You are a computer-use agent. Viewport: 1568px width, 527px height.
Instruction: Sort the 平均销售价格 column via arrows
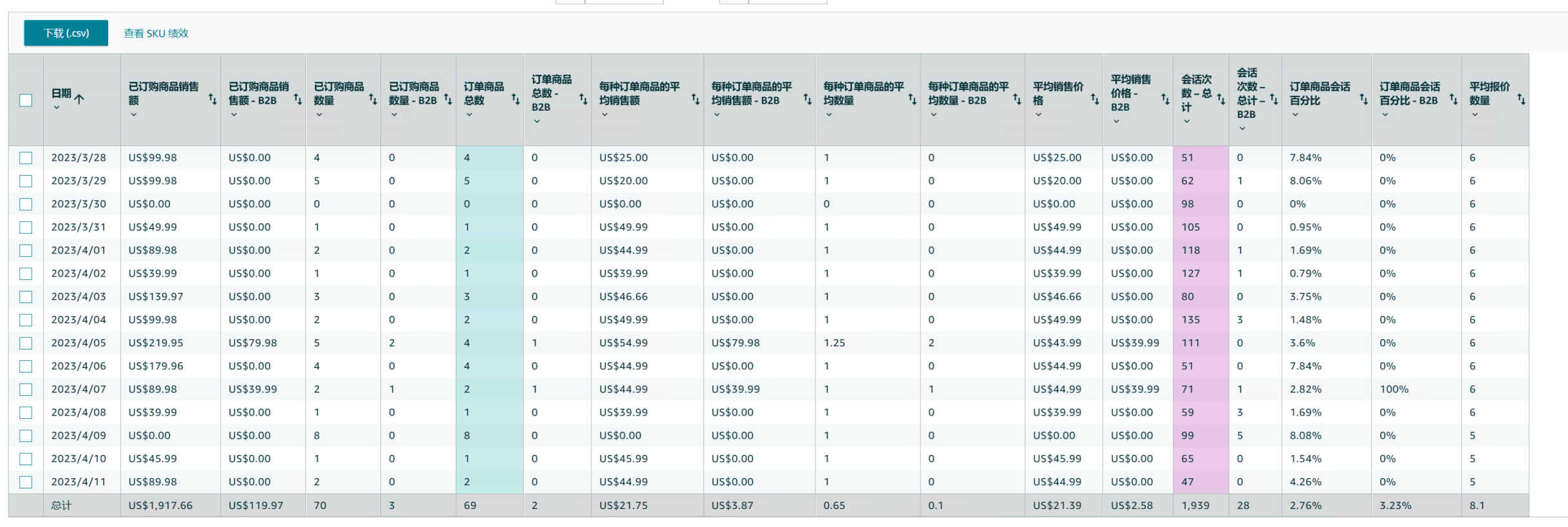(1095, 99)
